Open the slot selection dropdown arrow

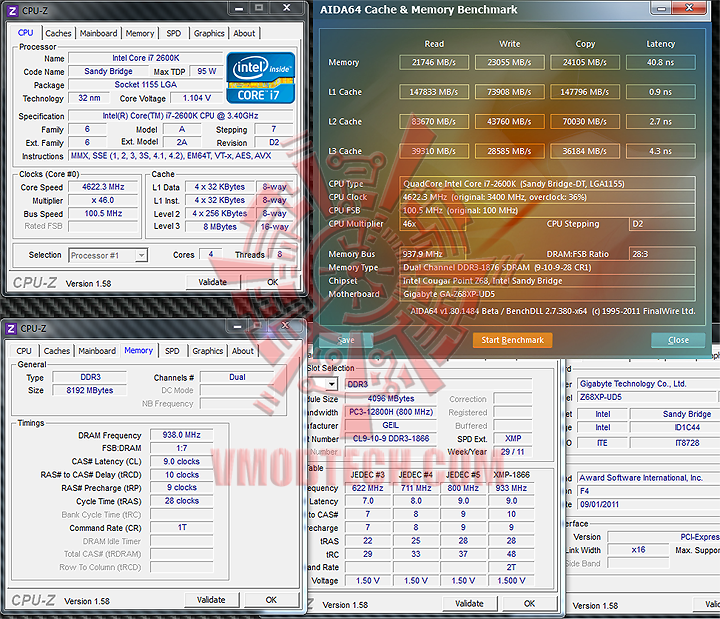332,384
